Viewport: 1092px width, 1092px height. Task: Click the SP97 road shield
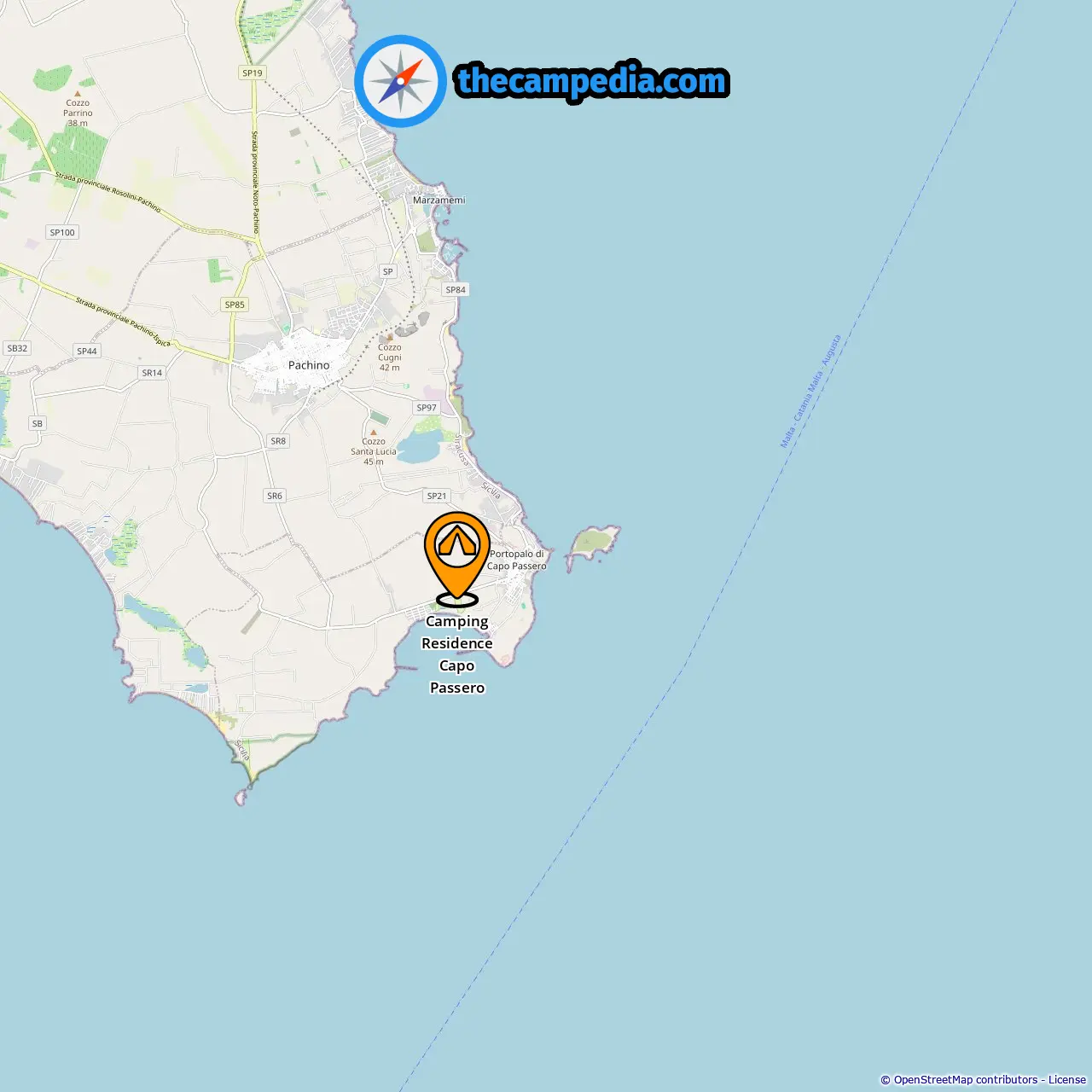tap(427, 407)
